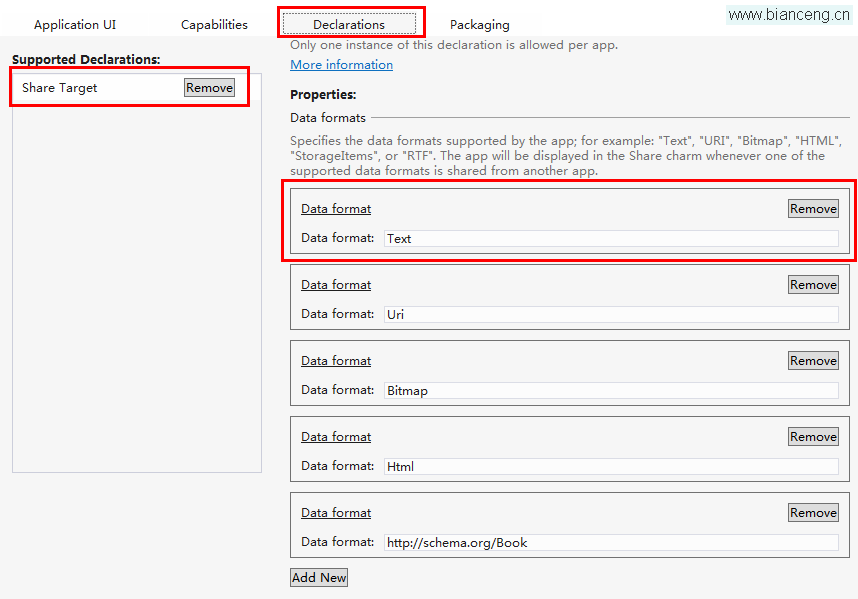Click the Bitmap data format field

point(611,391)
